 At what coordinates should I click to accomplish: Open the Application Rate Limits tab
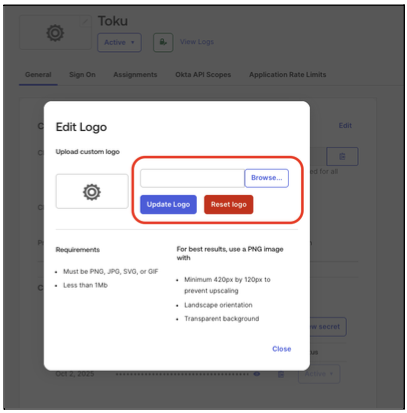coord(287,75)
